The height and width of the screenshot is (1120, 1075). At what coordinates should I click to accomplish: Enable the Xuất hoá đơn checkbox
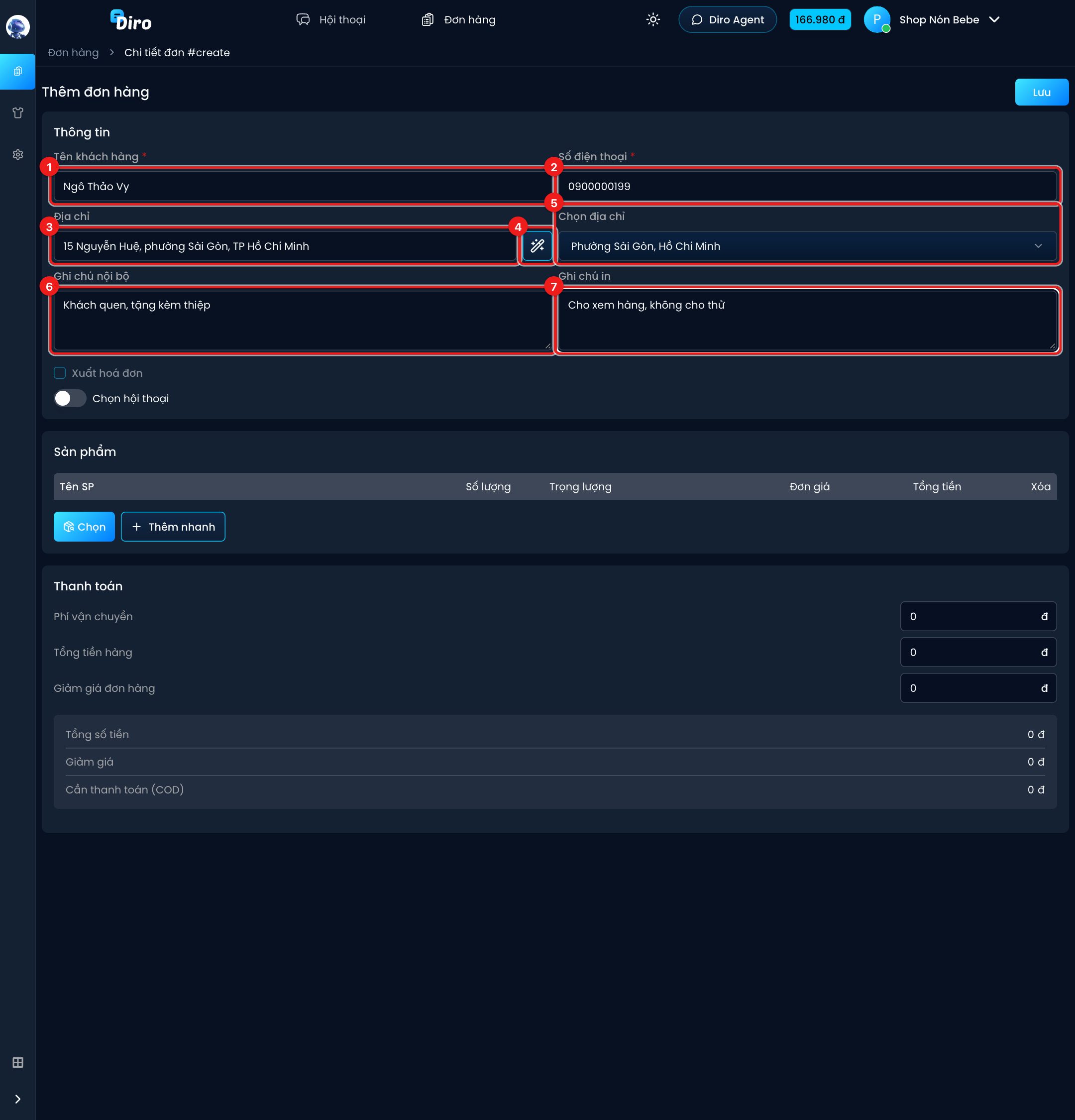pyautogui.click(x=60, y=373)
